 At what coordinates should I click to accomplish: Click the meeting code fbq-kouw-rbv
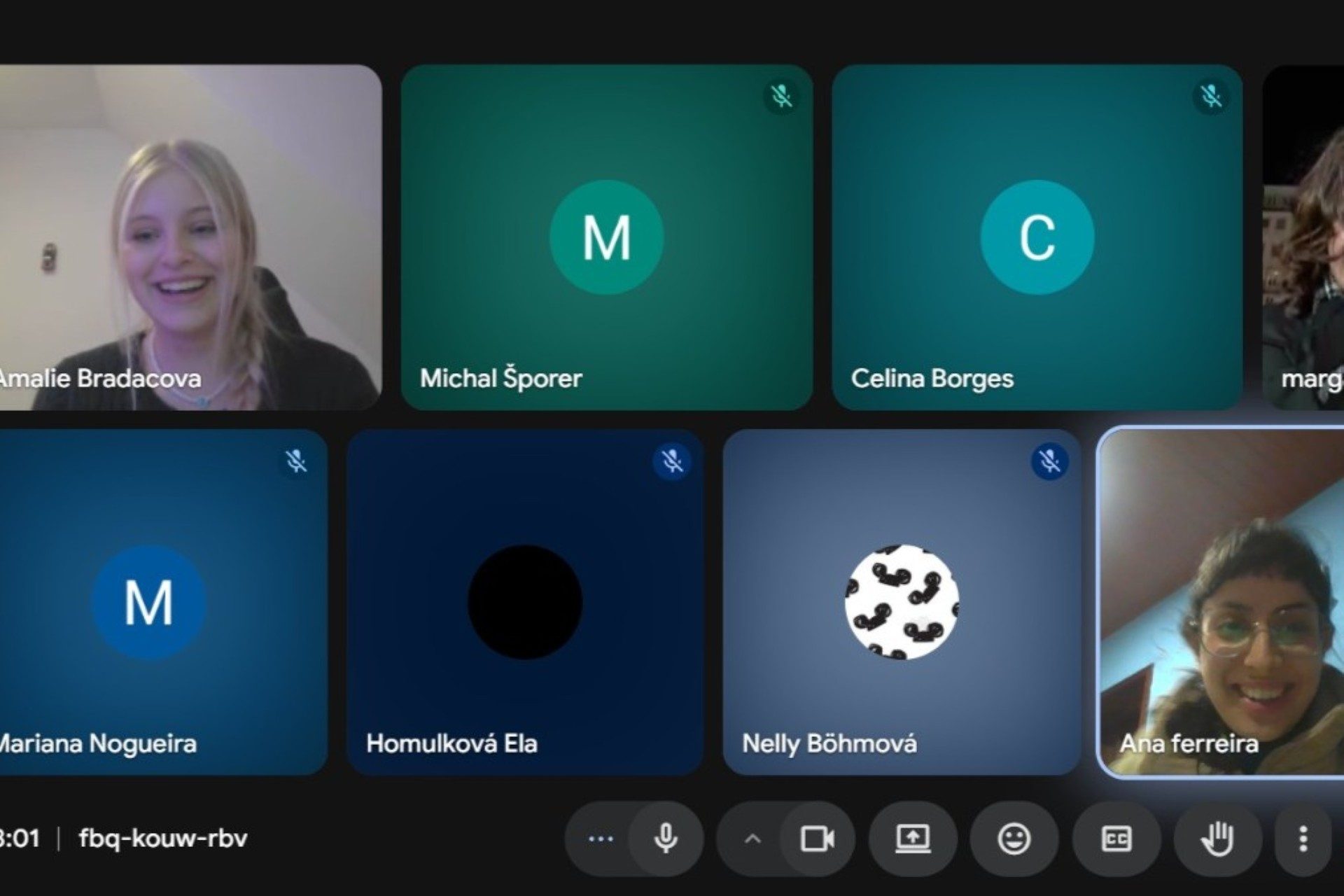(x=163, y=838)
